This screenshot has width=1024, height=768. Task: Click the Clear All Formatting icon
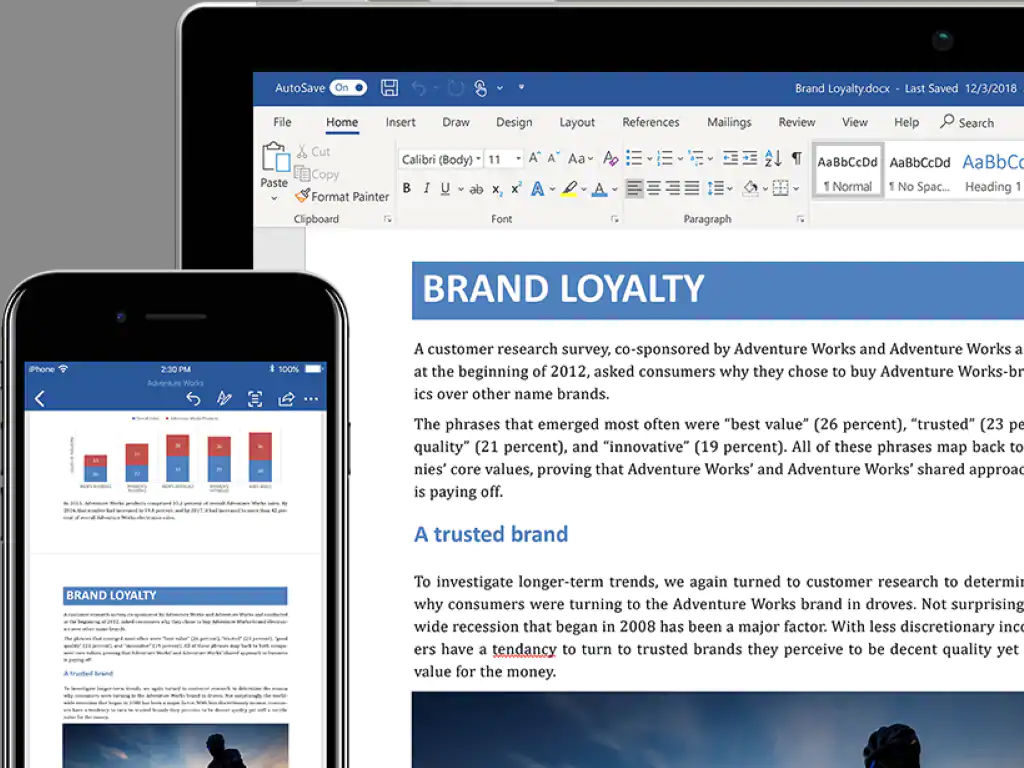tap(610, 158)
